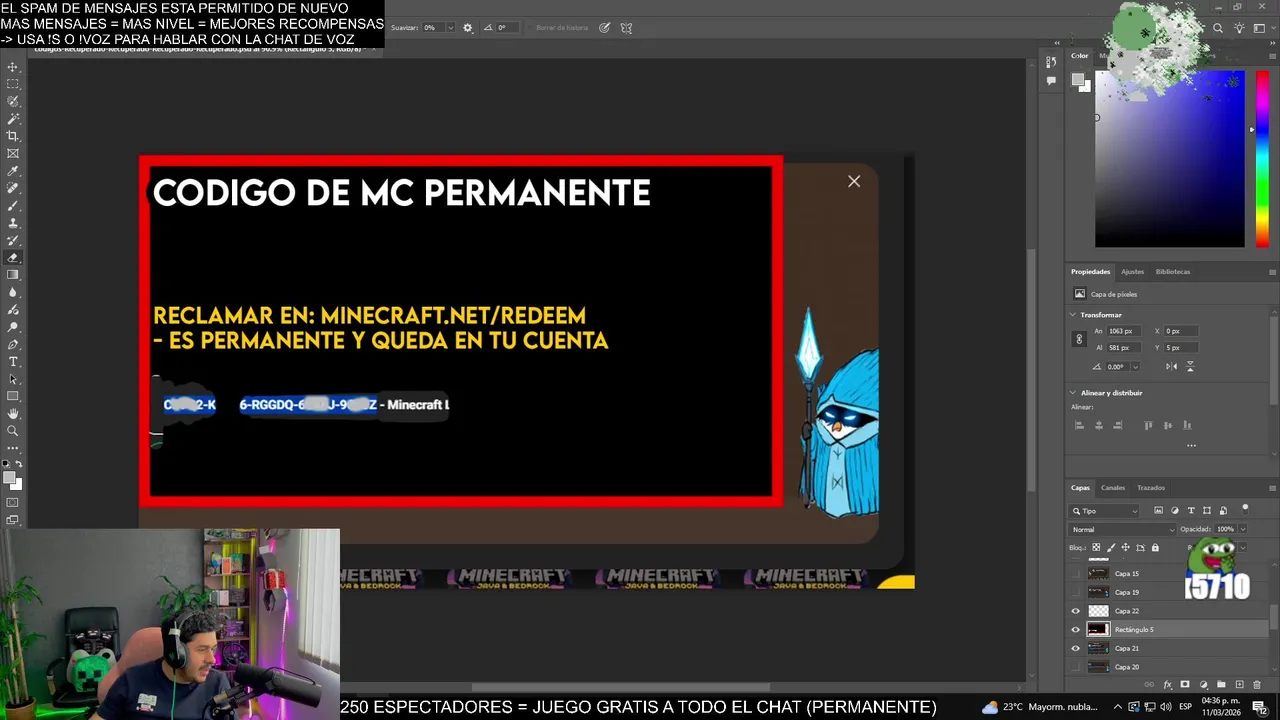Create new adjustment layer
The image size is (1280, 720).
1203,684
